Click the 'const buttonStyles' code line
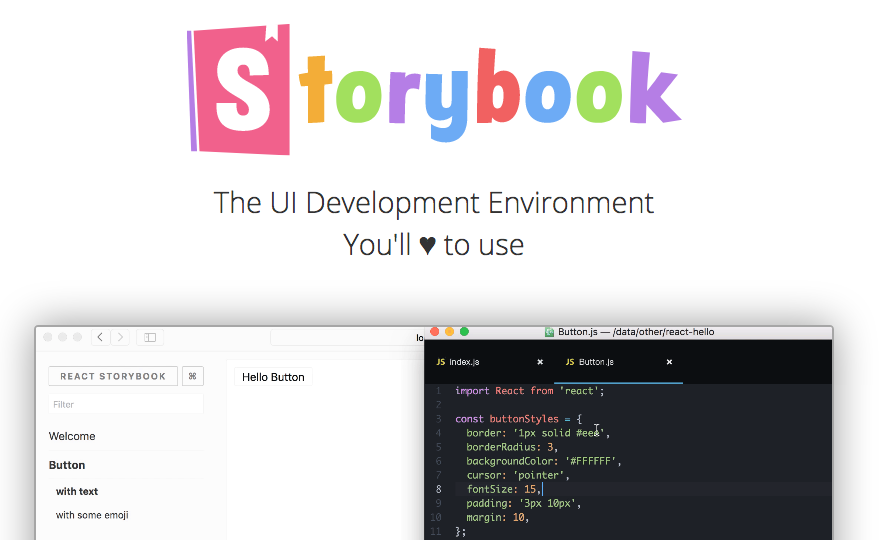The image size is (891, 540). pyautogui.click(x=518, y=419)
